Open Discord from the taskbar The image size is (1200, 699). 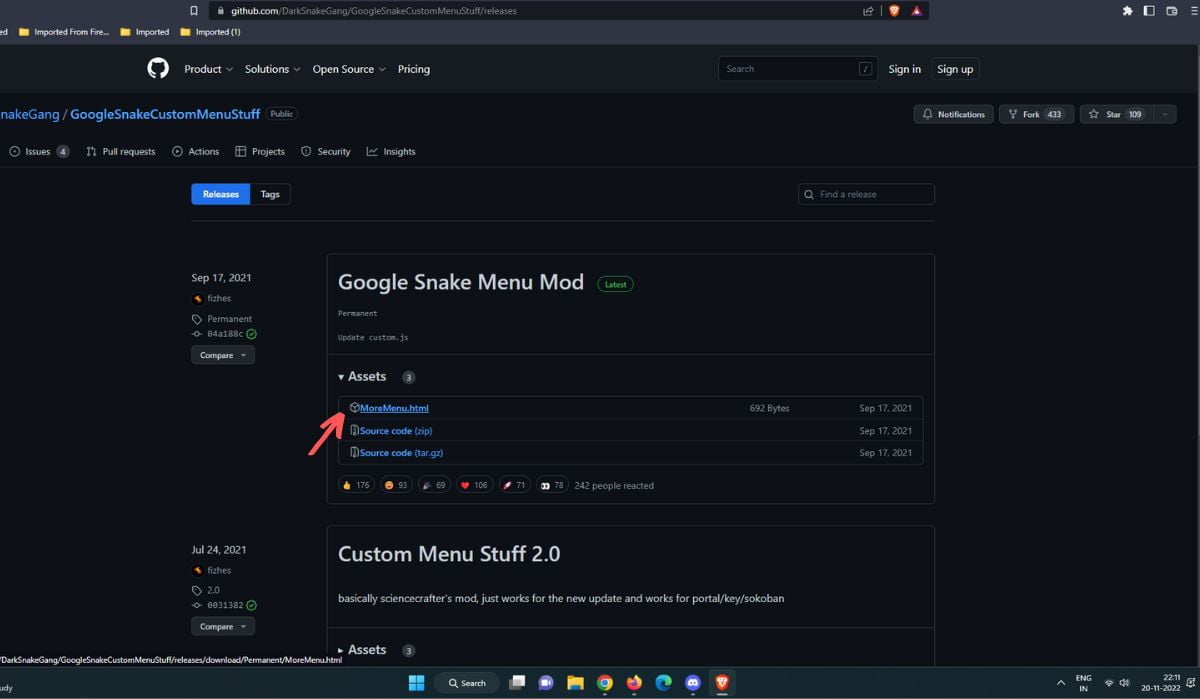pyautogui.click(x=691, y=682)
